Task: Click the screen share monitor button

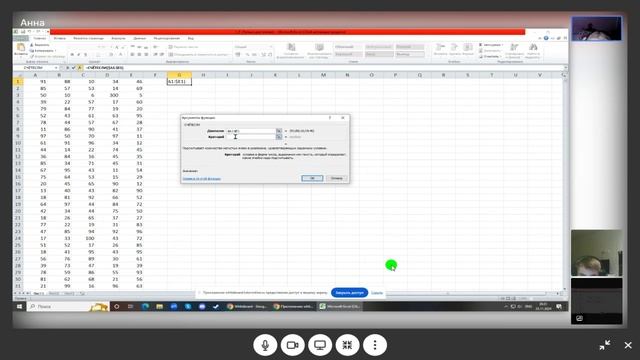Action: click(x=320, y=345)
